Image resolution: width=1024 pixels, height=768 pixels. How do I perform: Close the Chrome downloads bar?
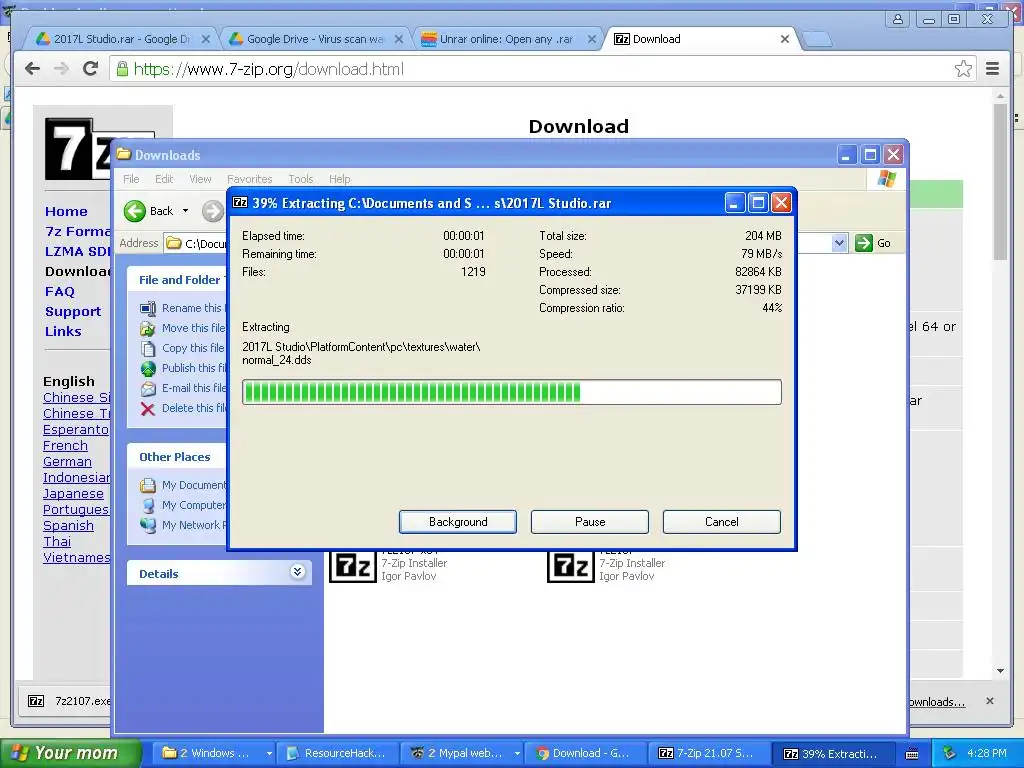(x=989, y=701)
